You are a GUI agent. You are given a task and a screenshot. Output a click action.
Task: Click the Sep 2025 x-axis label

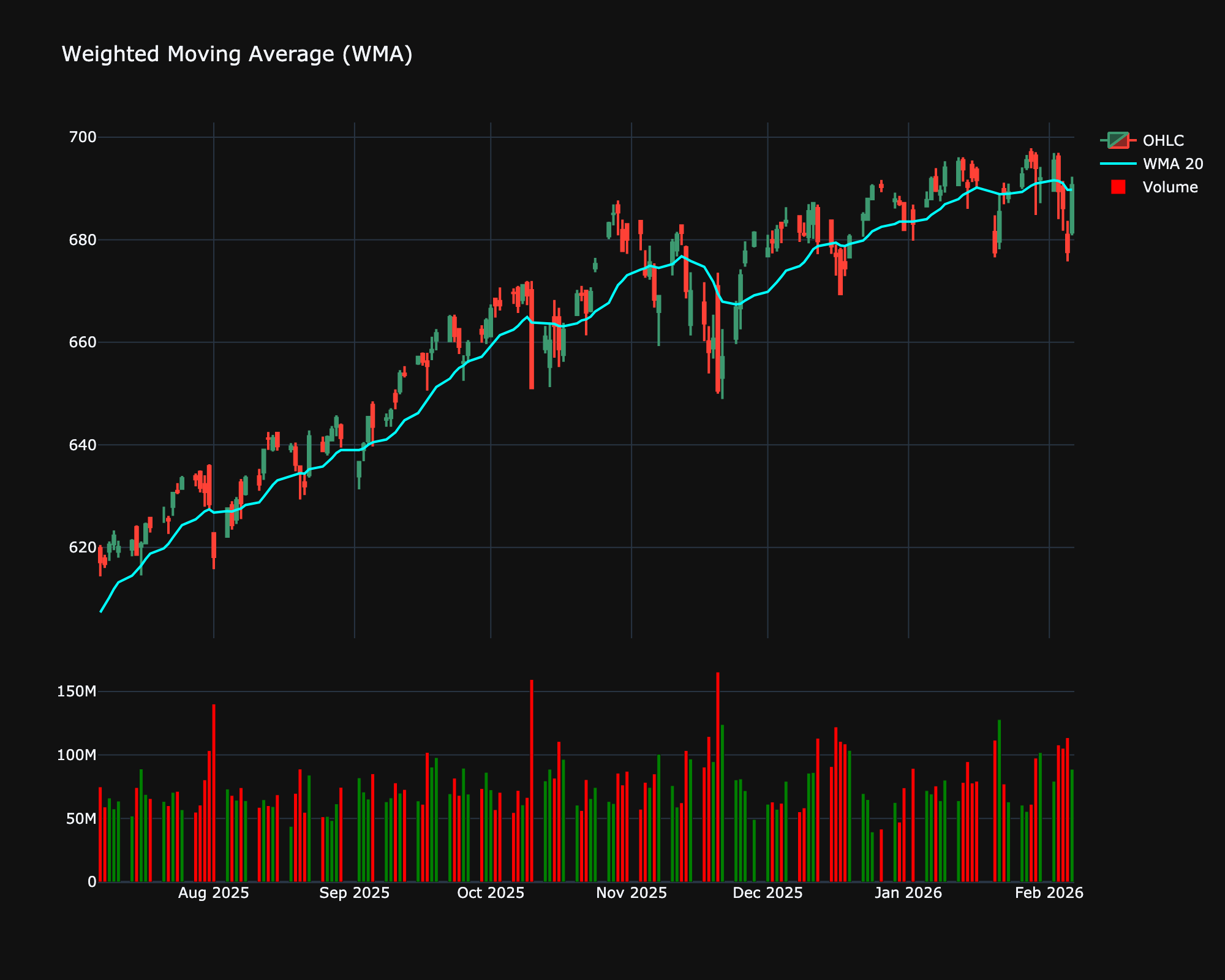coord(355,893)
